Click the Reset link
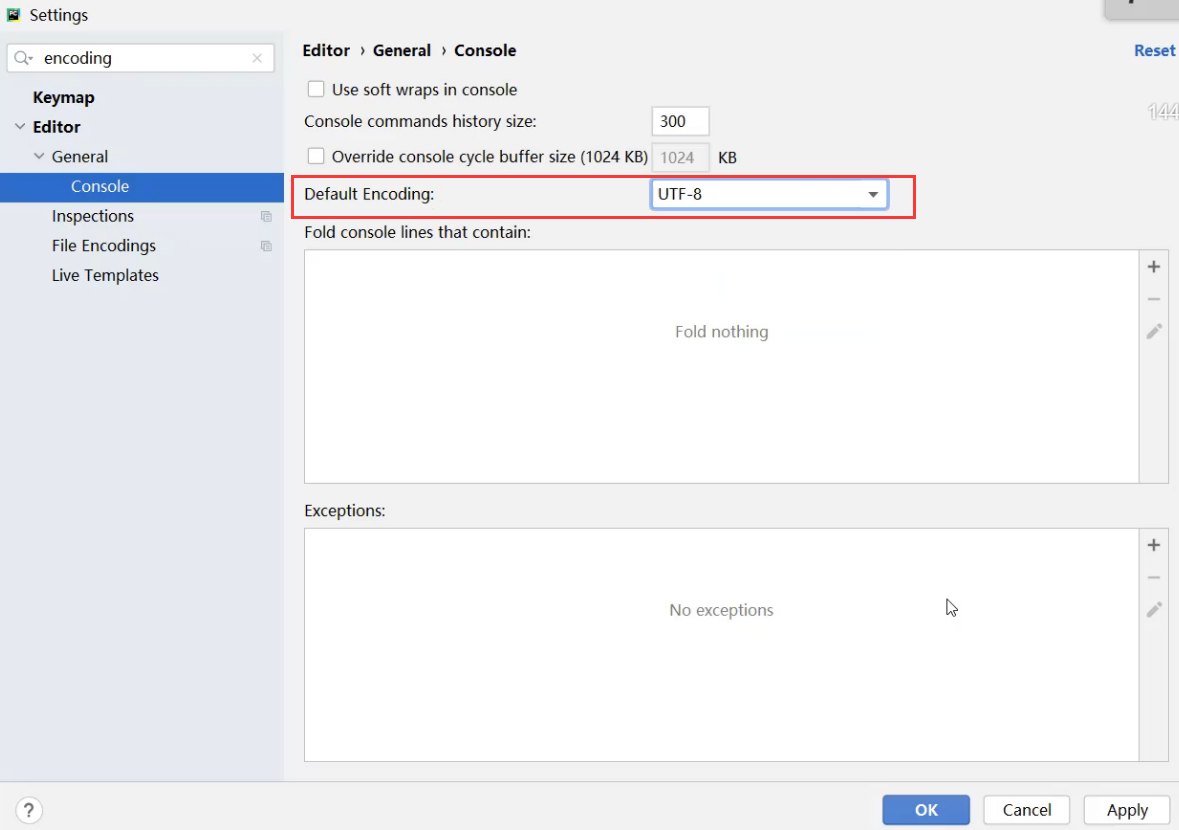The image size is (1179, 830). click(1154, 51)
